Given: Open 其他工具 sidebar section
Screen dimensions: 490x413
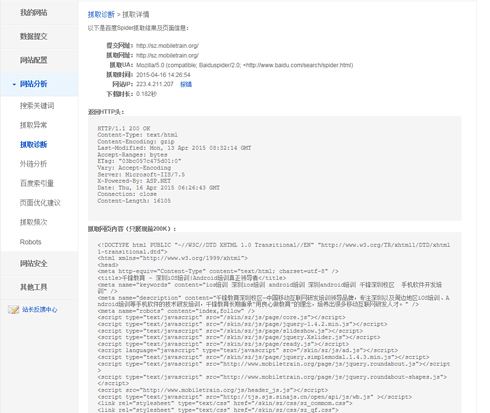Looking at the screenshot, I should (x=33, y=287).
